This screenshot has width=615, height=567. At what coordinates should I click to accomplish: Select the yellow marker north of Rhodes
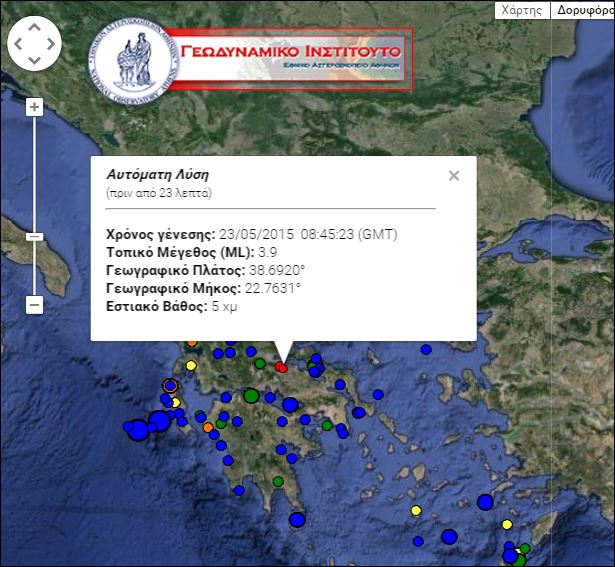[x=507, y=524]
